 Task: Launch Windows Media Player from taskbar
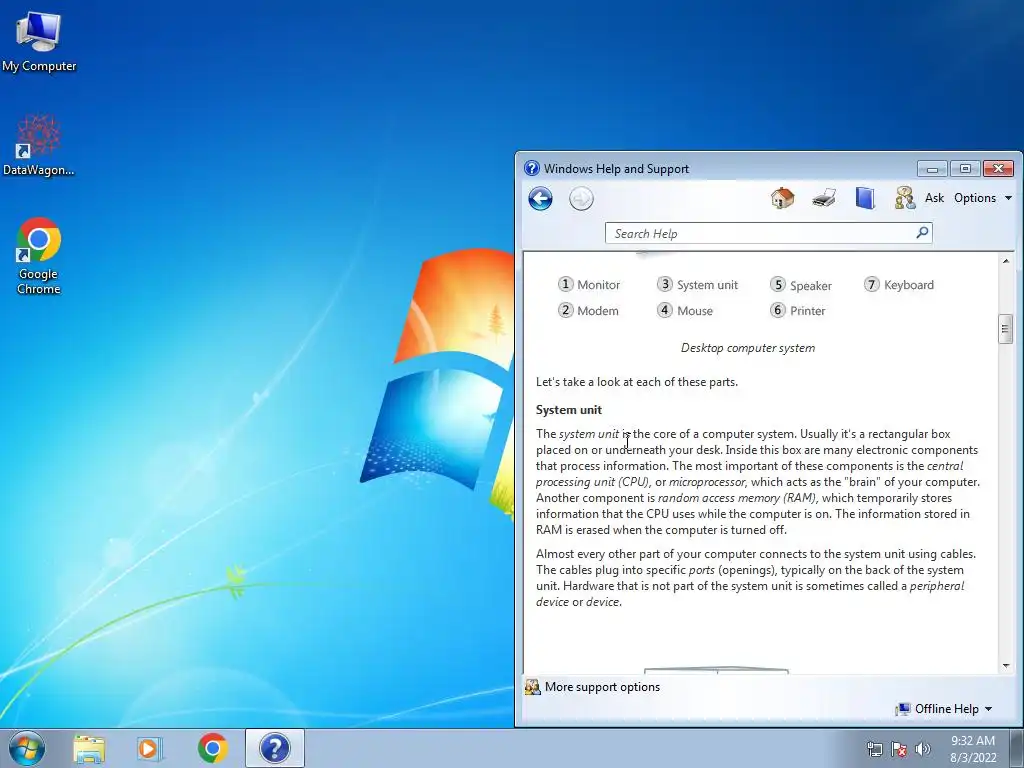point(150,748)
